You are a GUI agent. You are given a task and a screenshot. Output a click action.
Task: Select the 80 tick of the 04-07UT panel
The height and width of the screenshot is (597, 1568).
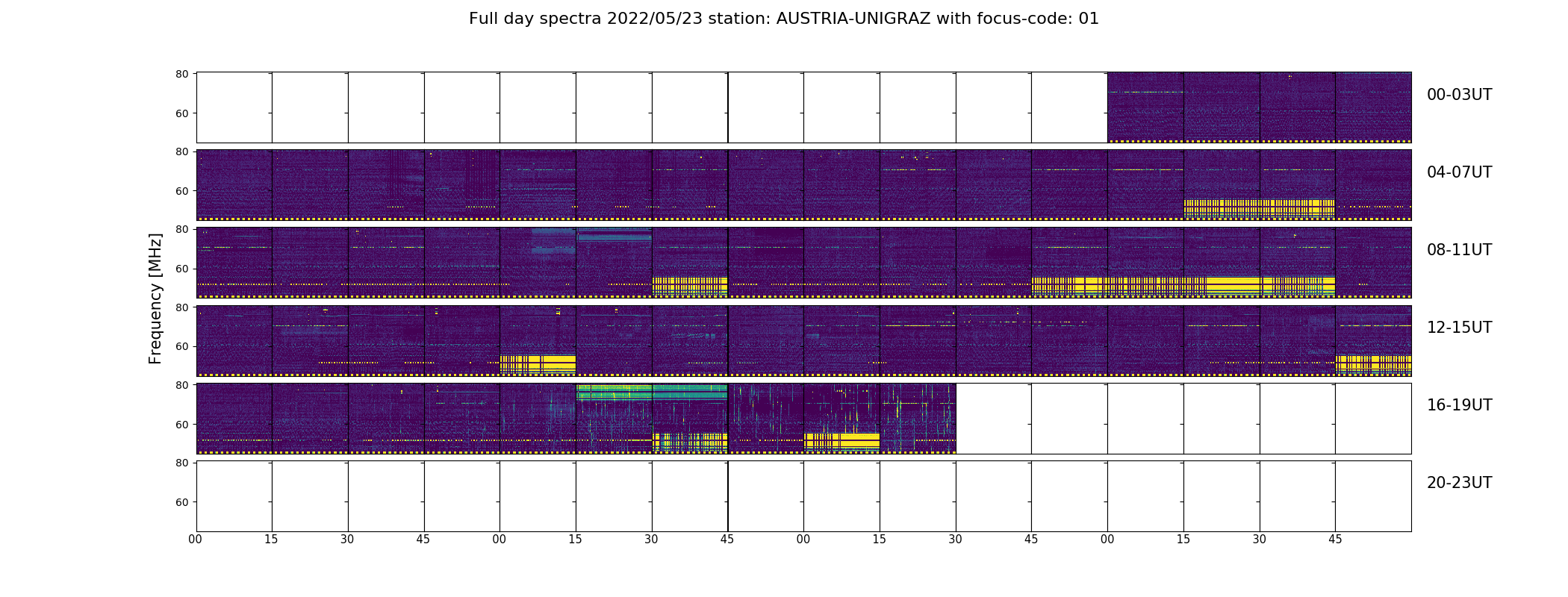click(x=181, y=151)
